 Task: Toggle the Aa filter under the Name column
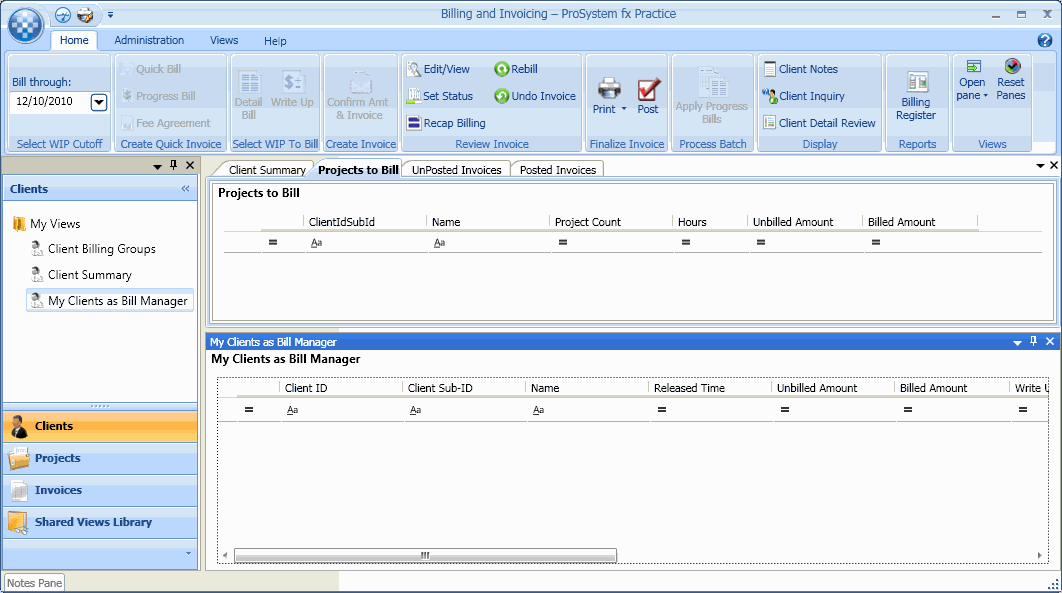click(x=438, y=242)
